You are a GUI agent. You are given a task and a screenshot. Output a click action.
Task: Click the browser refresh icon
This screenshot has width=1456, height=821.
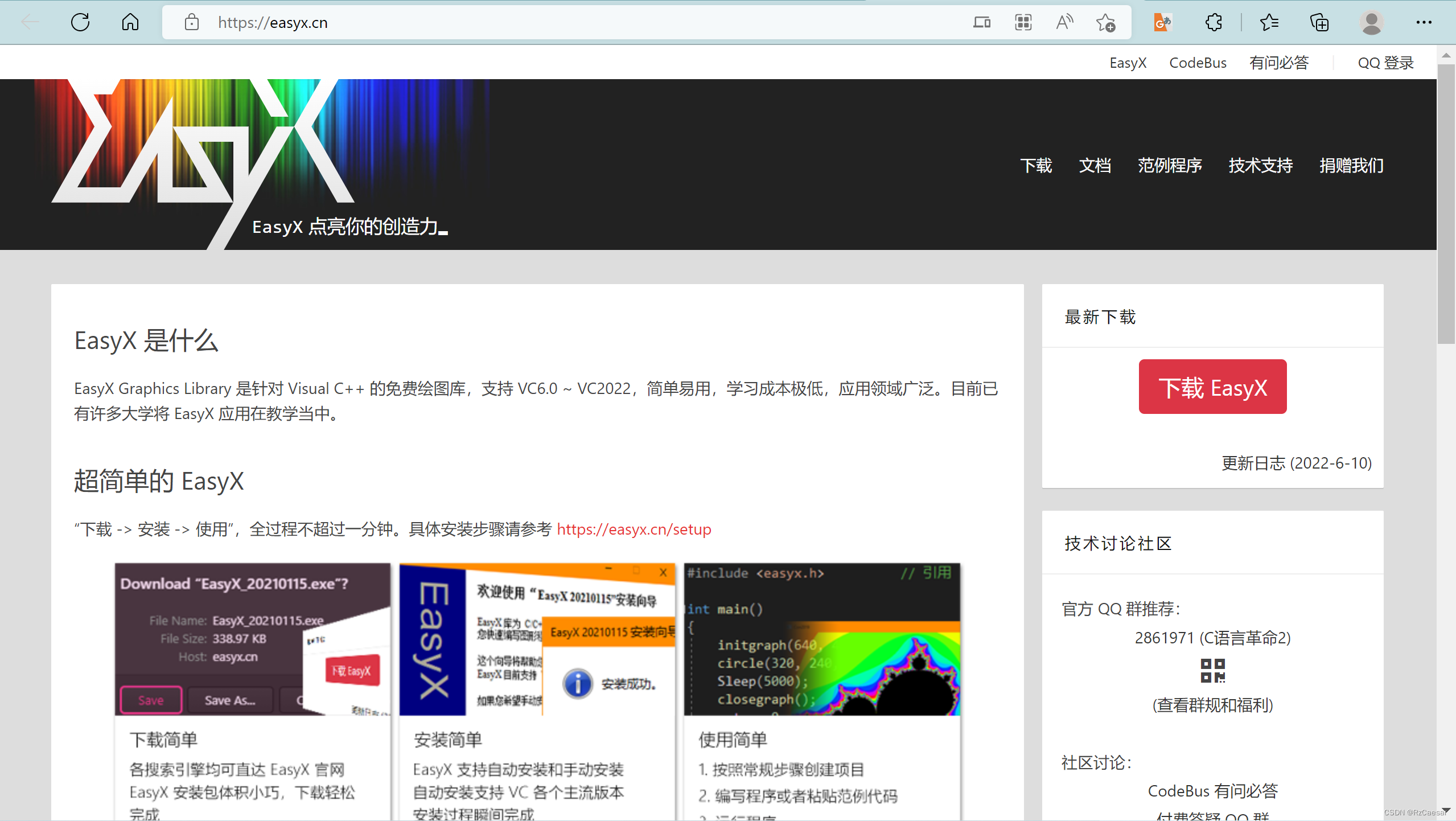(x=80, y=23)
